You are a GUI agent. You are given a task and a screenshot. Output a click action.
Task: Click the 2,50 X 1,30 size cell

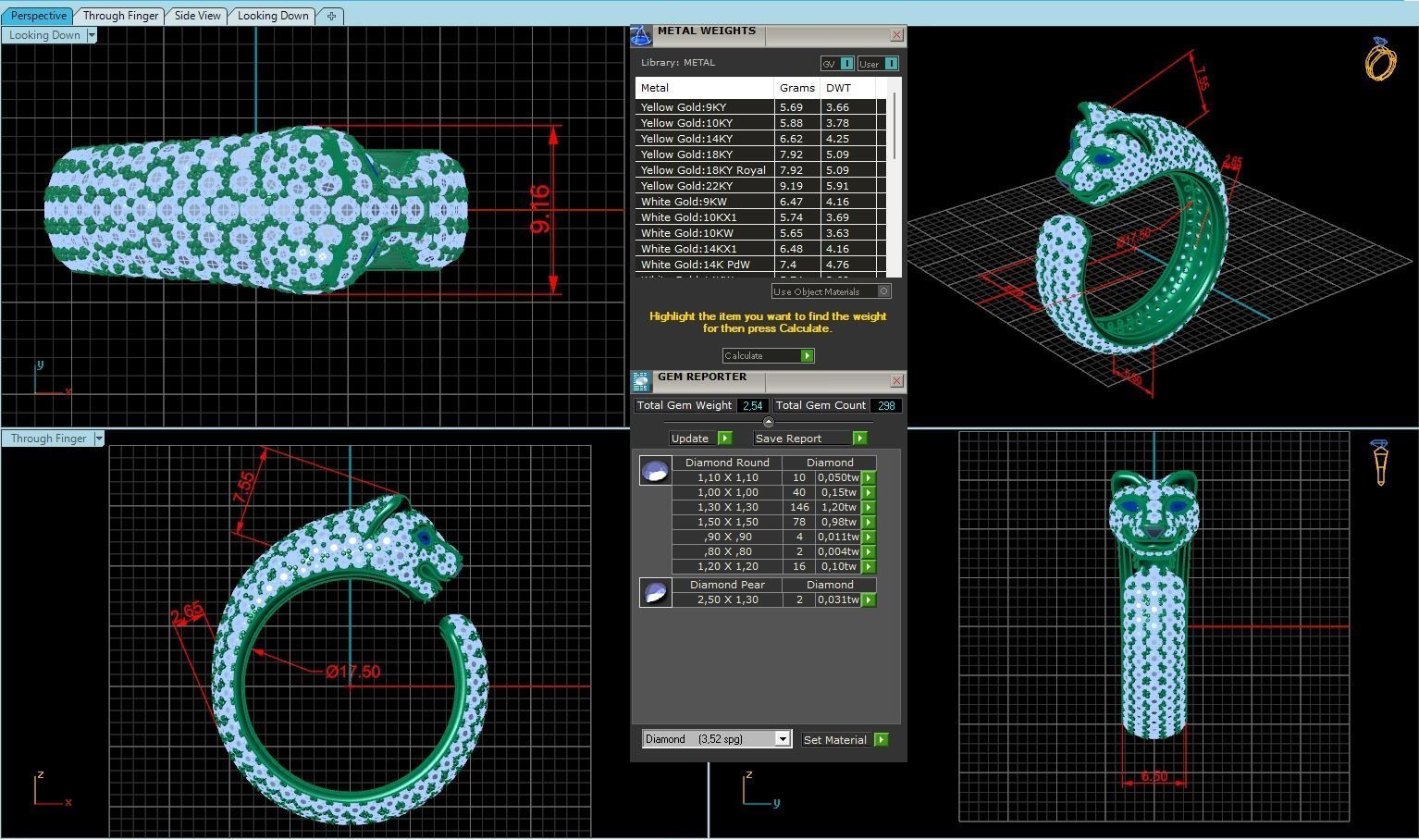tap(727, 599)
